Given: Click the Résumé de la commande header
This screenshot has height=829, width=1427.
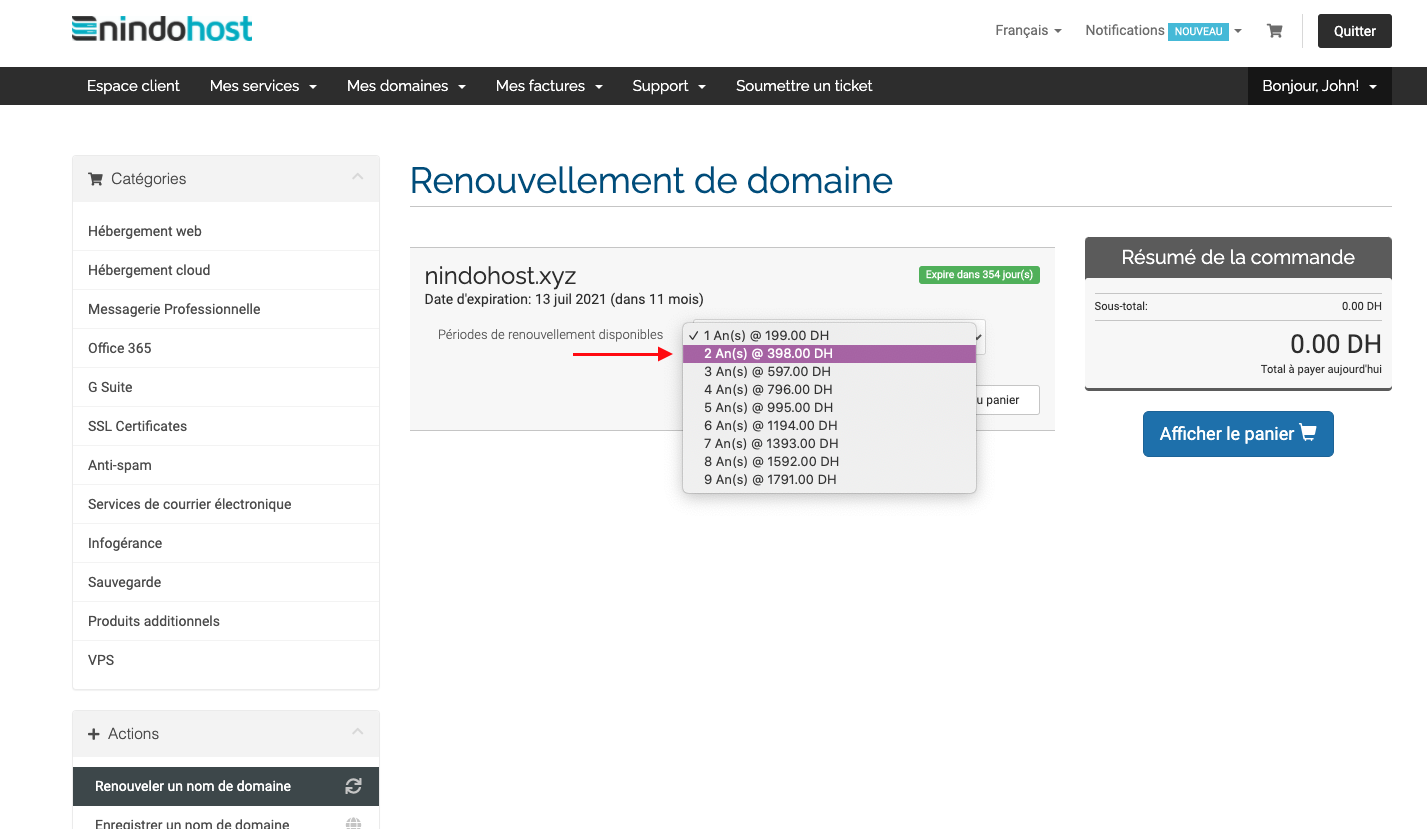Looking at the screenshot, I should click(x=1238, y=257).
